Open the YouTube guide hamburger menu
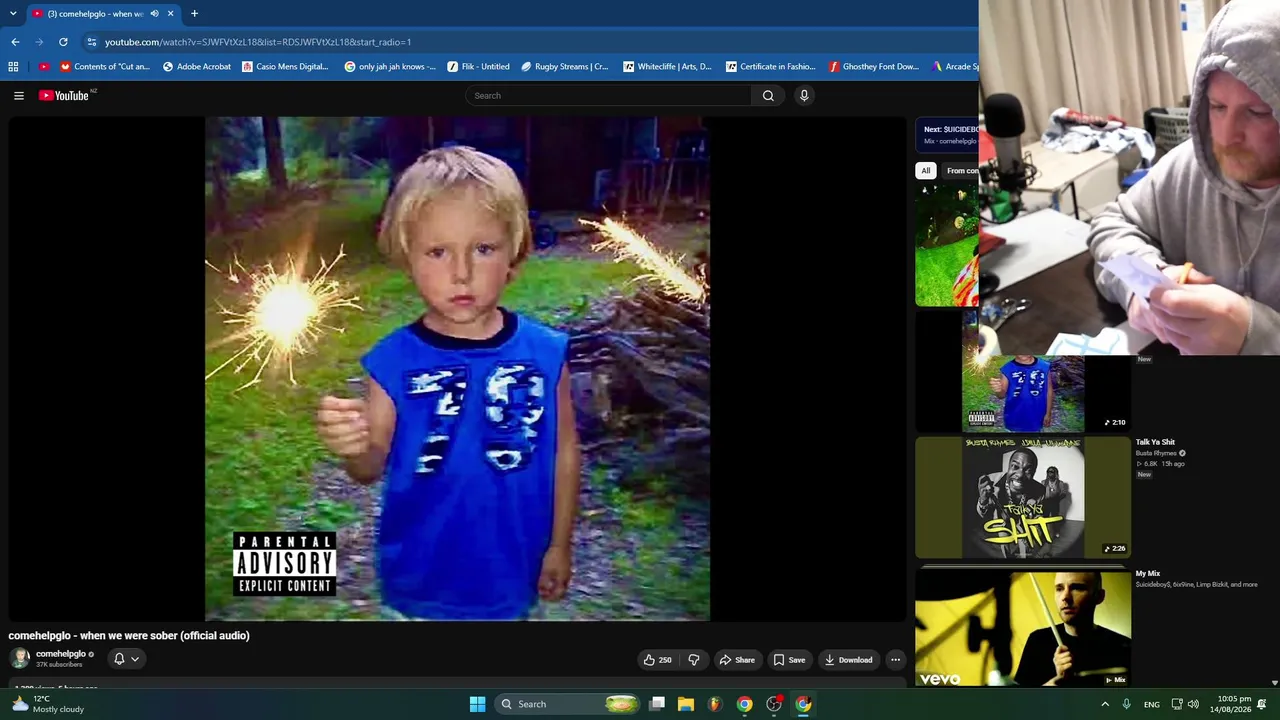 click(x=19, y=96)
